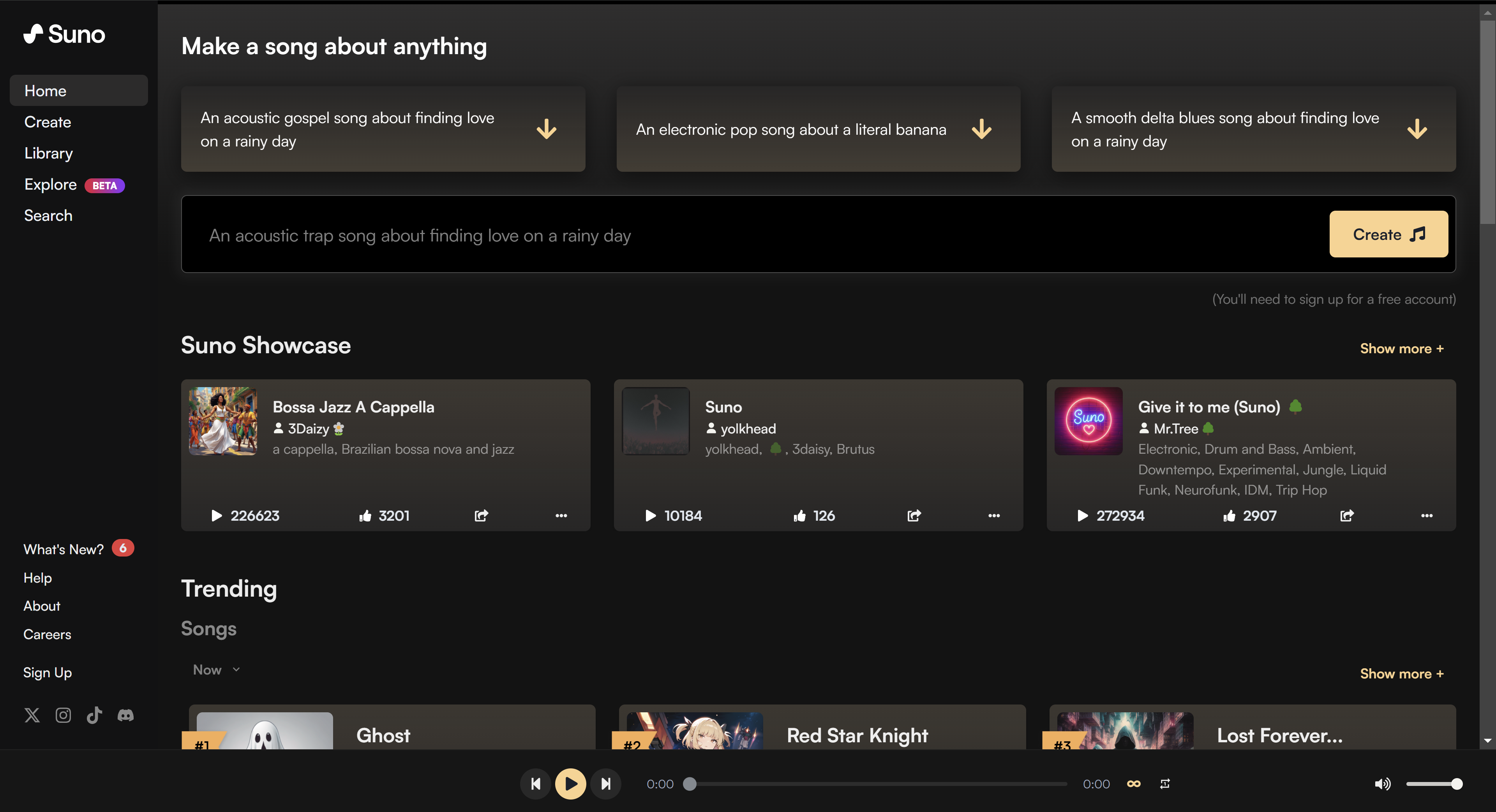
Task: Open Search from the sidebar
Action: pyautogui.click(x=48, y=215)
